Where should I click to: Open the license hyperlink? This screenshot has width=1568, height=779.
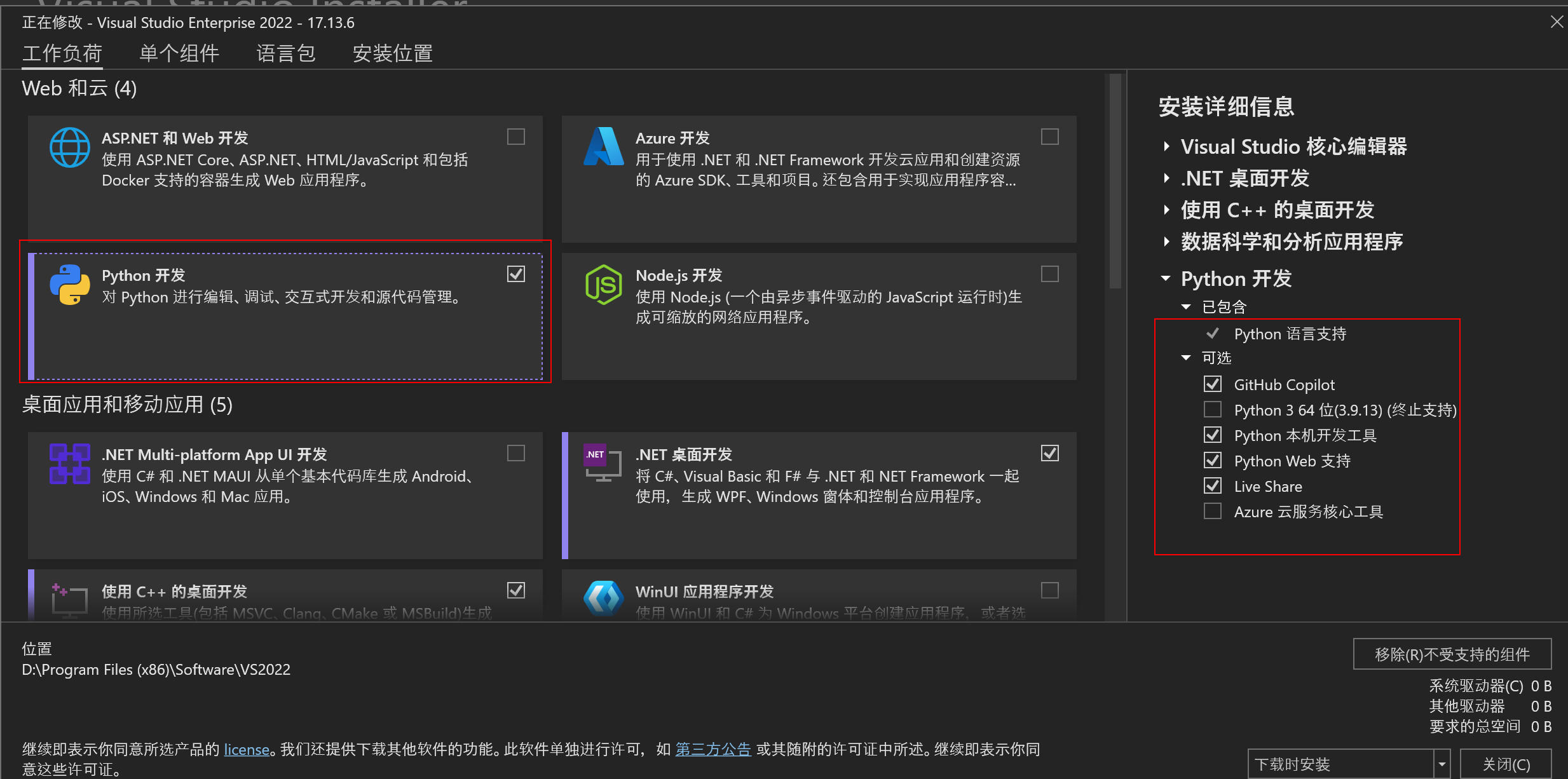click(247, 750)
